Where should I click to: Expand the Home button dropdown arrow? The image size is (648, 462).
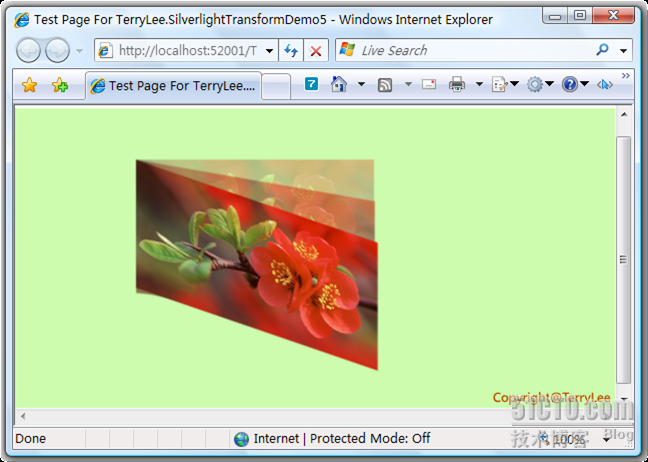(361, 84)
